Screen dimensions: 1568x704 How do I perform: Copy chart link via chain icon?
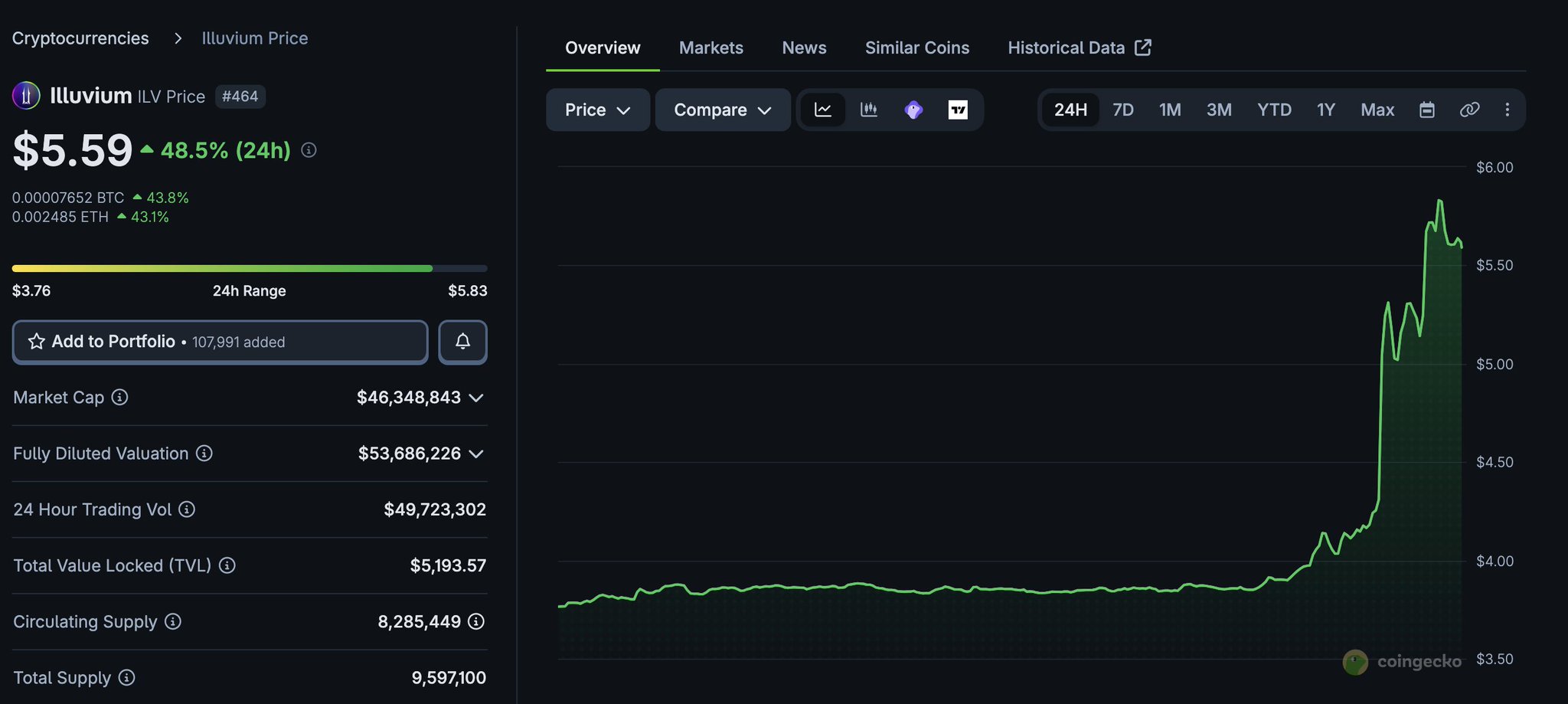pos(1469,110)
